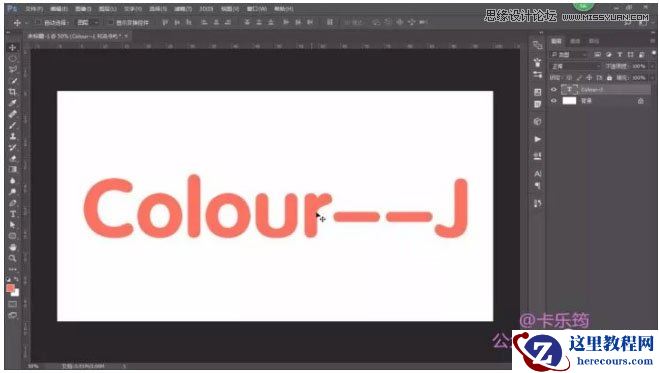This screenshot has width=659, height=373.
Task: Open the layer Opacity dropdown arrow
Action: tap(651, 66)
